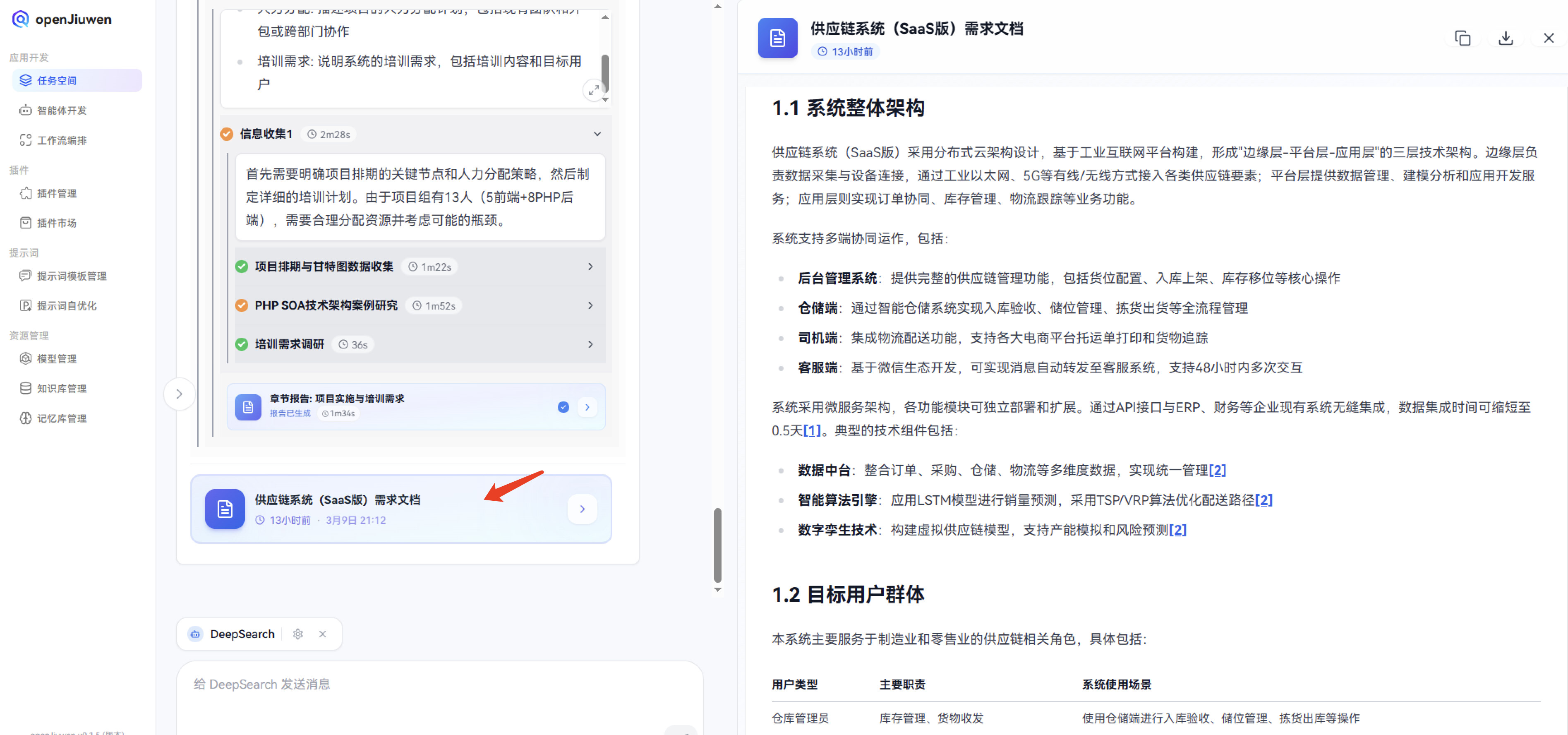Copy the 需求文档 document content

[x=1463, y=38]
